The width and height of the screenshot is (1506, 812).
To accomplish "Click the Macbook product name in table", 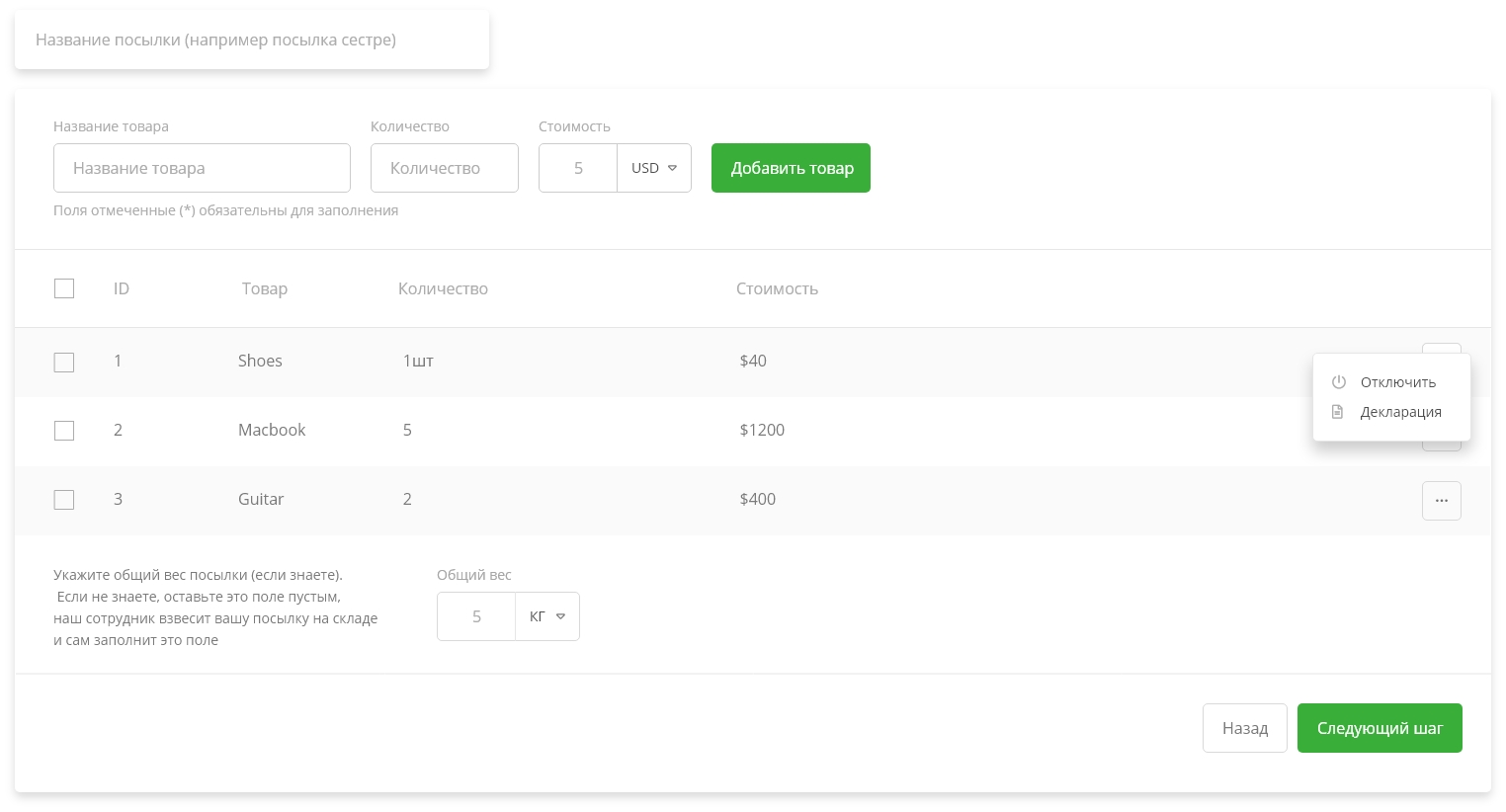I will point(272,430).
